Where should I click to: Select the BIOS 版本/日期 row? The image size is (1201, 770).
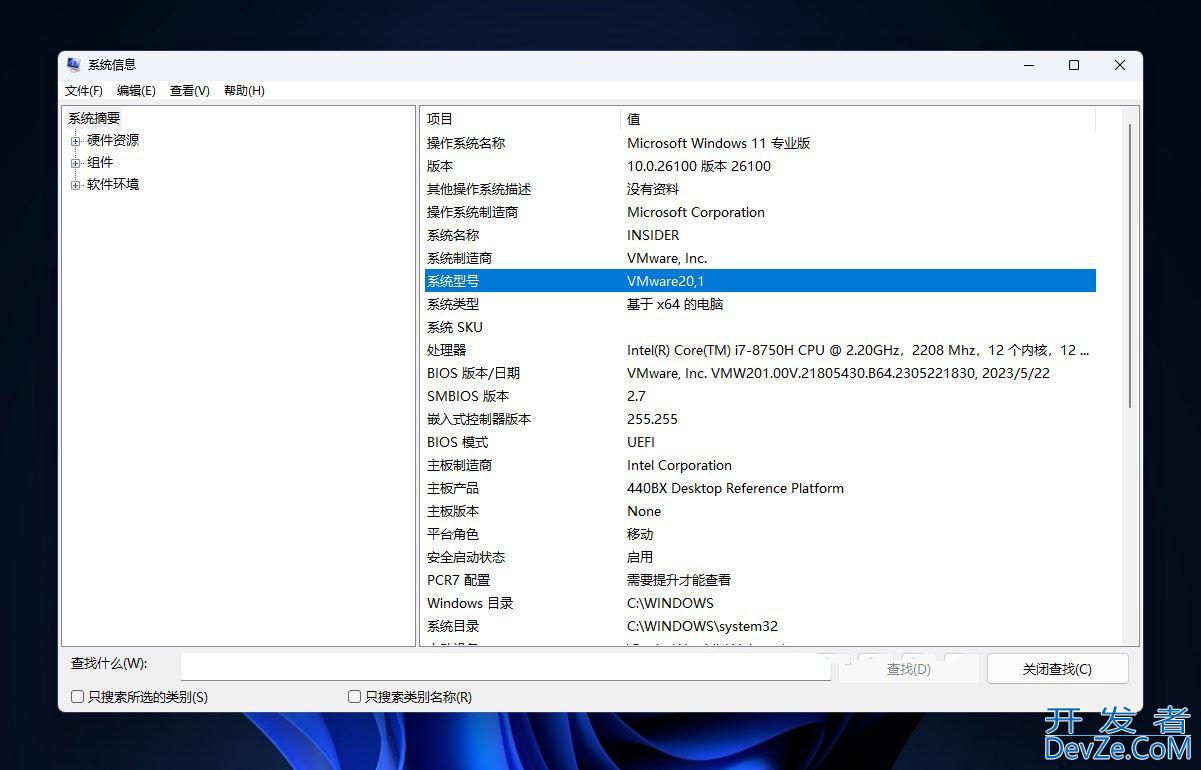coord(759,373)
